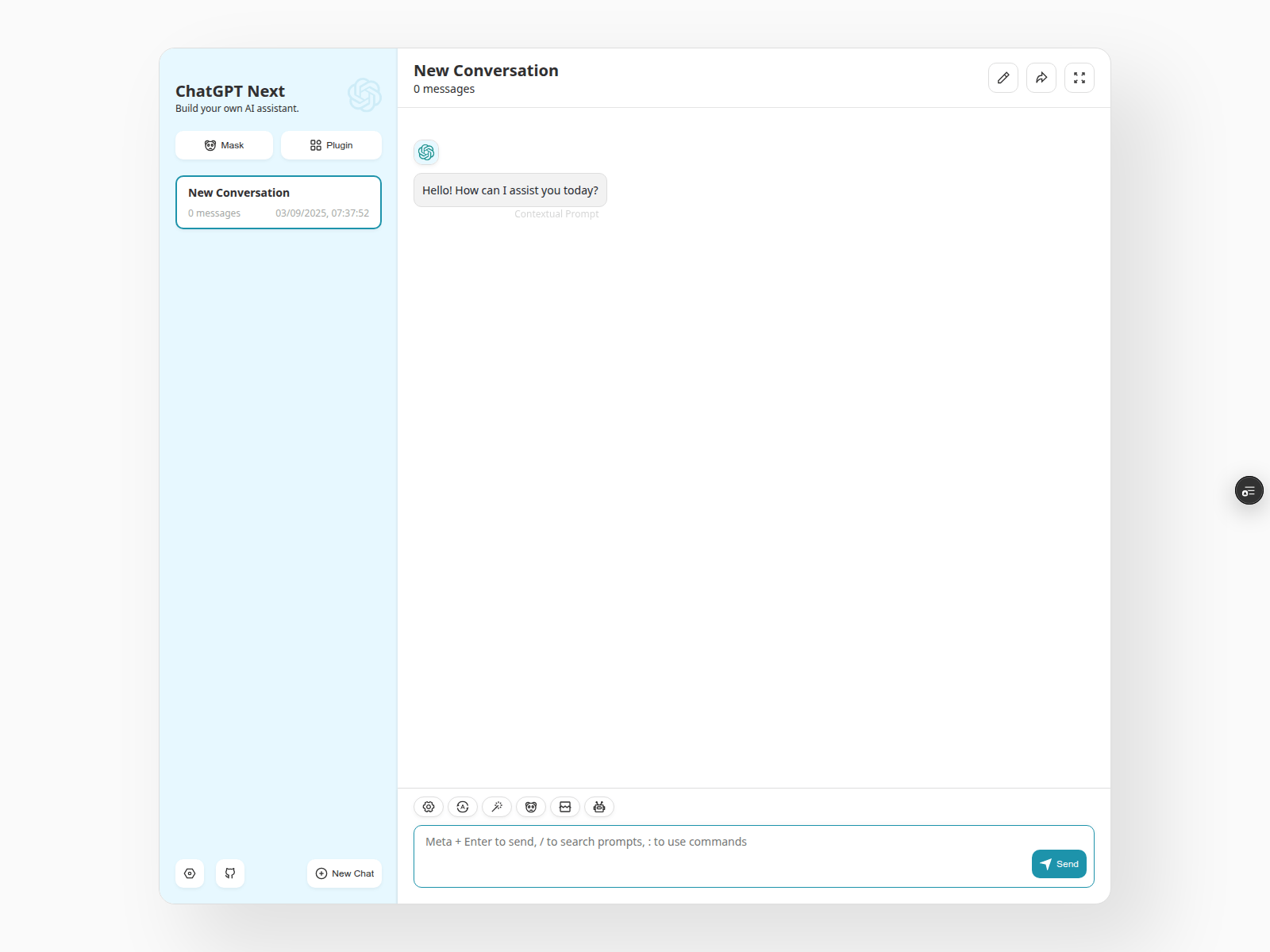1270x952 pixels.
Task: Open sidebar settings hexagon icon
Action: click(x=190, y=873)
